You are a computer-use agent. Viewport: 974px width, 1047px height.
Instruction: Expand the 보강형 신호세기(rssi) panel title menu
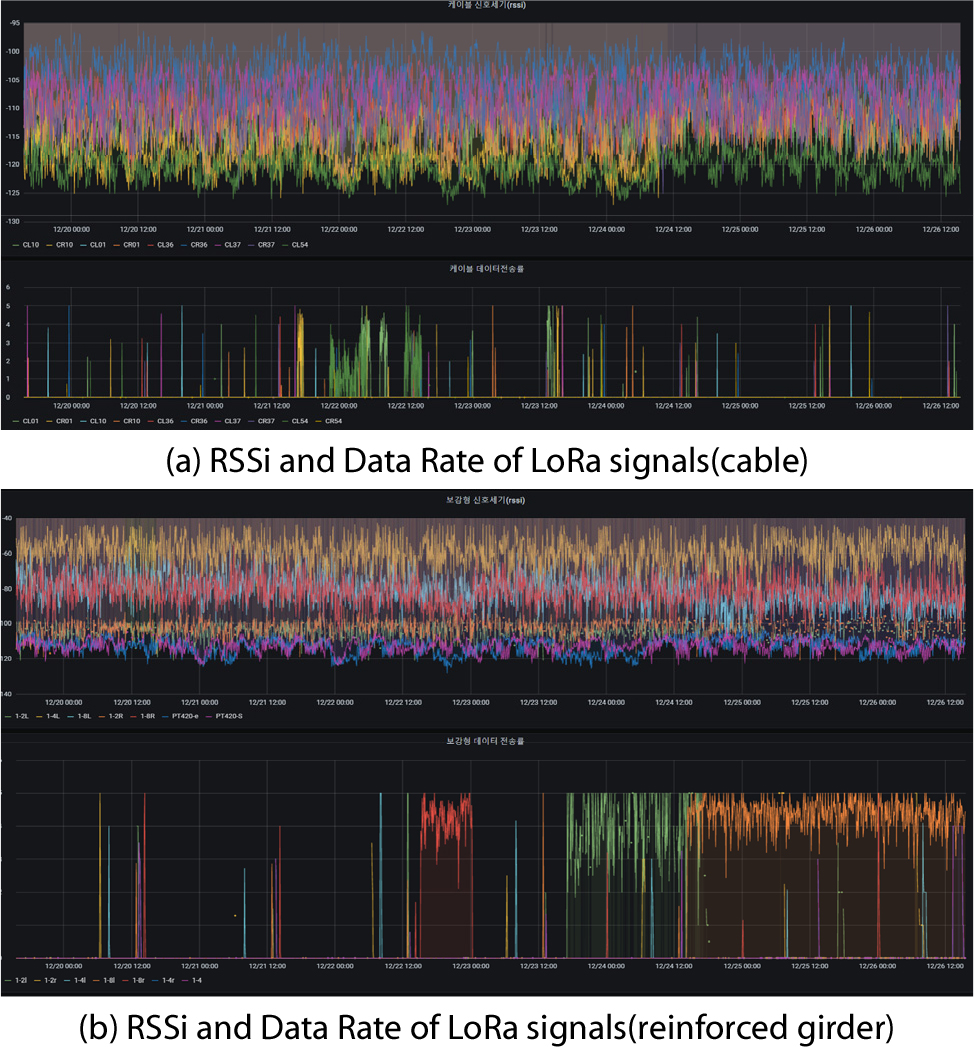point(486,499)
